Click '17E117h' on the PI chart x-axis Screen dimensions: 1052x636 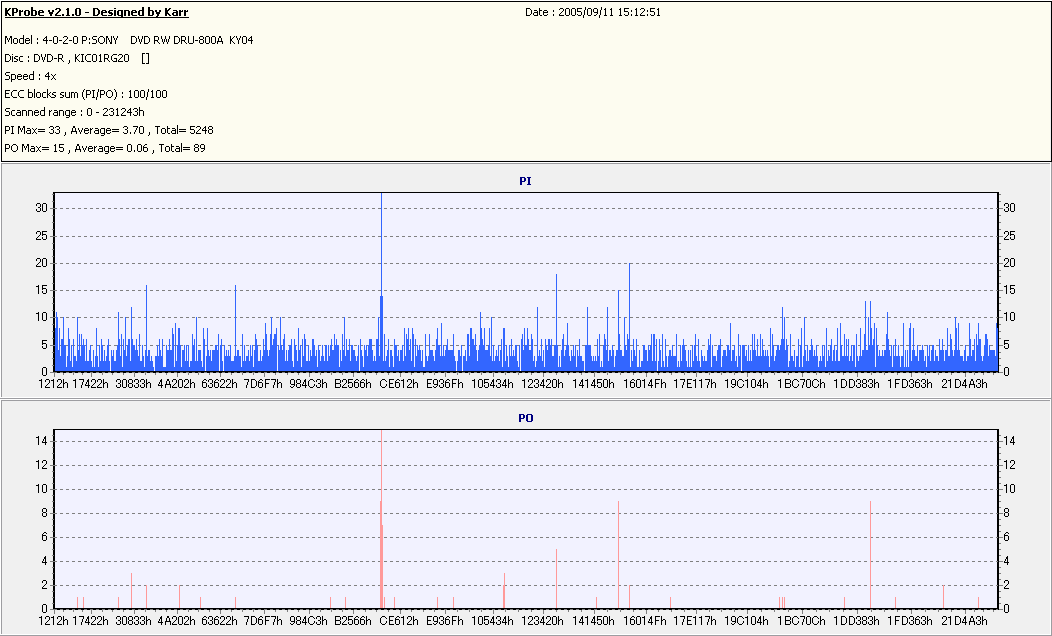pos(694,384)
